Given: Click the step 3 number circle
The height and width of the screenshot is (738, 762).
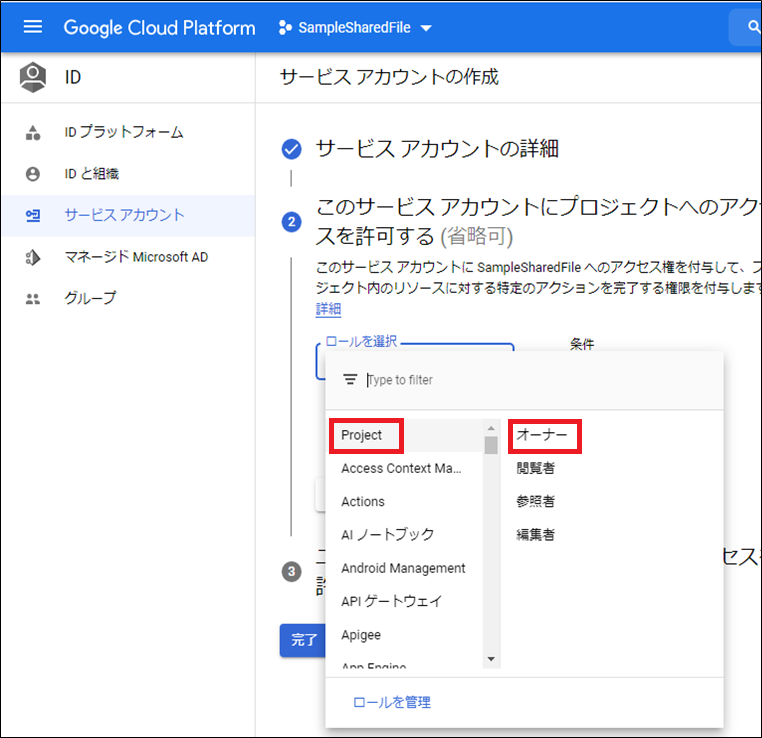Looking at the screenshot, I should (x=292, y=571).
